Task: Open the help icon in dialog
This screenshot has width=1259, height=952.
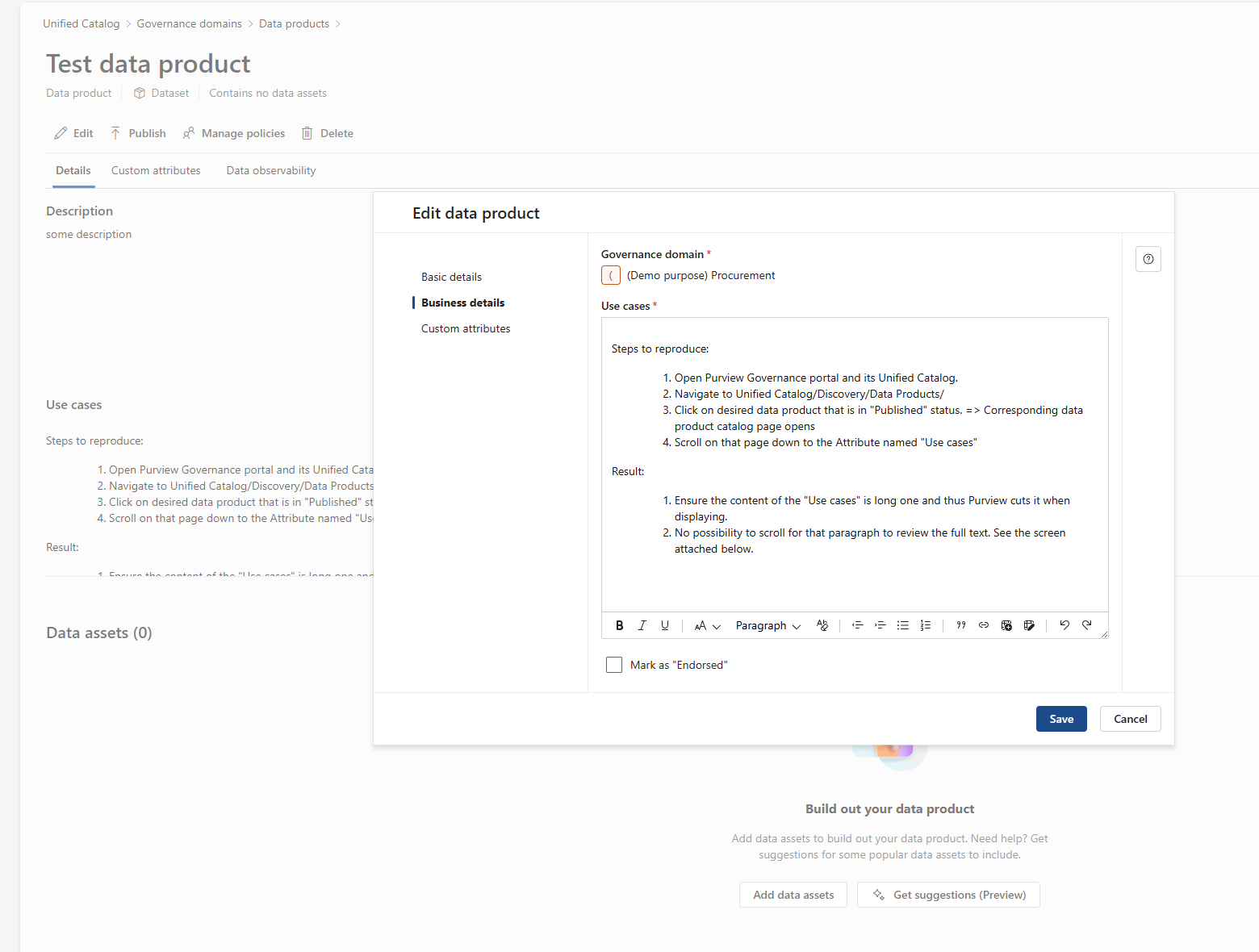Action: pos(1148,259)
